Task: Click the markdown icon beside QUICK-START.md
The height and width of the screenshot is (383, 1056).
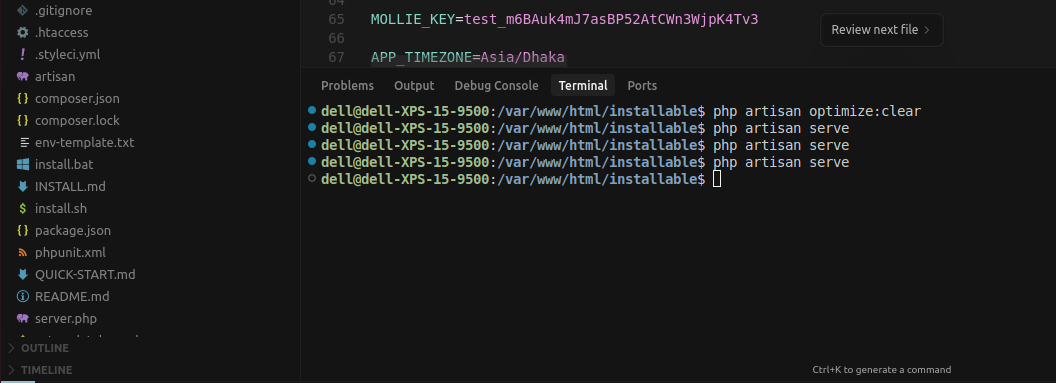Action: pyautogui.click(x=22, y=275)
